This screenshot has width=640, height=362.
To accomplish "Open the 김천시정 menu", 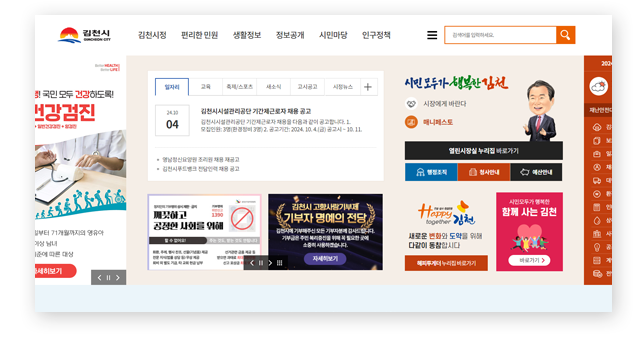I will coord(152,35).
